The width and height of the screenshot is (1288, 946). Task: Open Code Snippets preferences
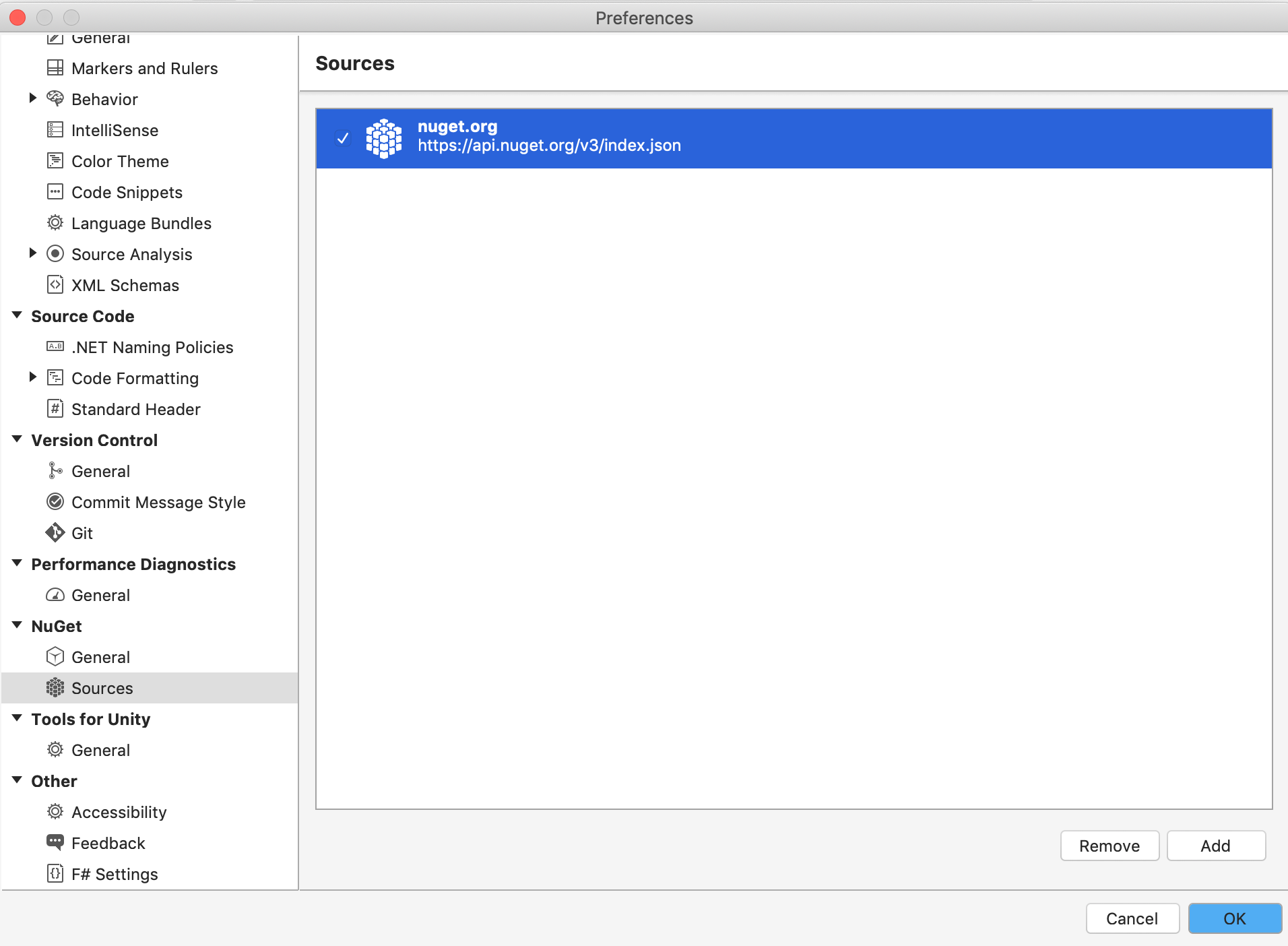coord(127,192)
